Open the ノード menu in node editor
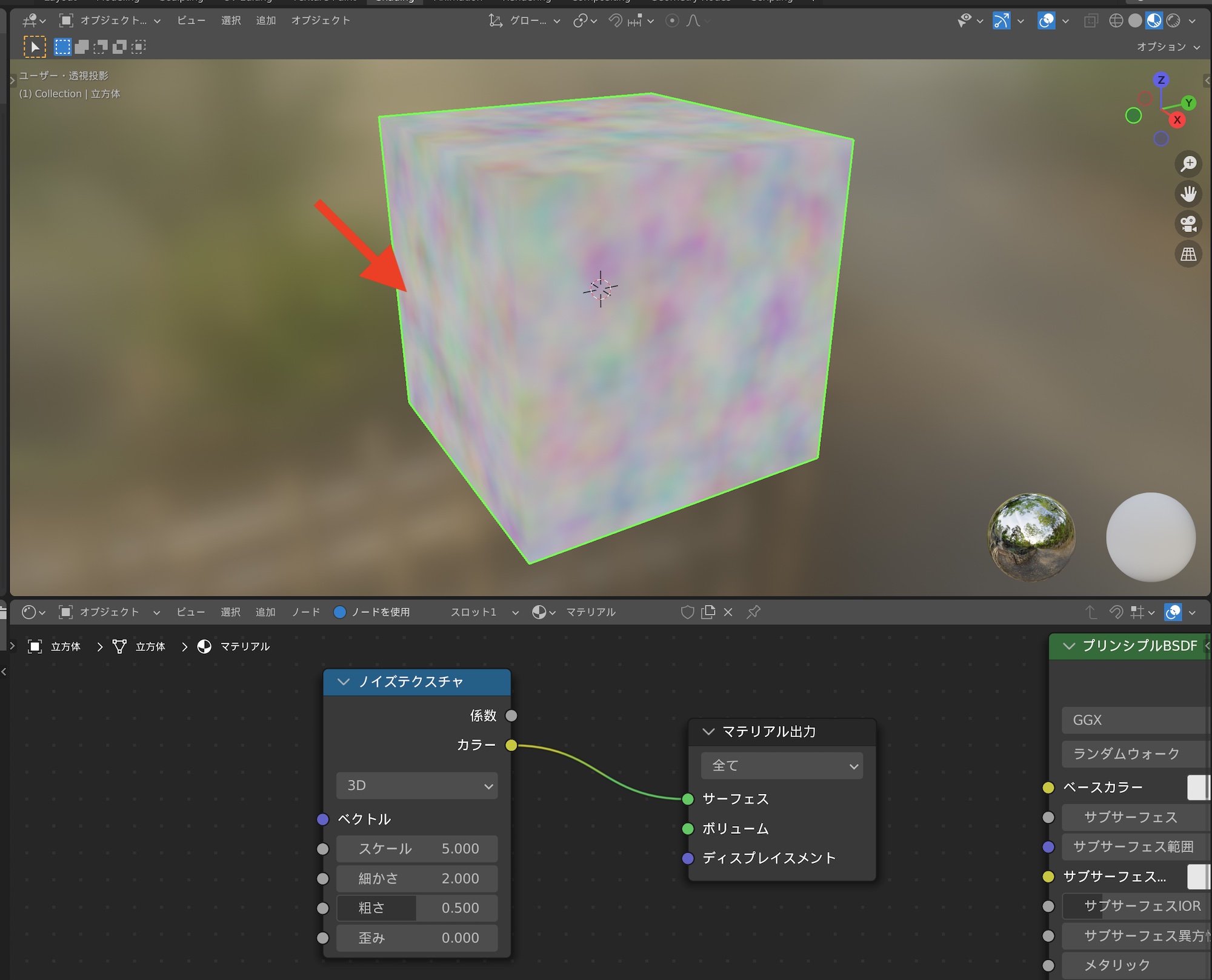This screenshot has width=1212, height=980. click(x=305, y=612)
